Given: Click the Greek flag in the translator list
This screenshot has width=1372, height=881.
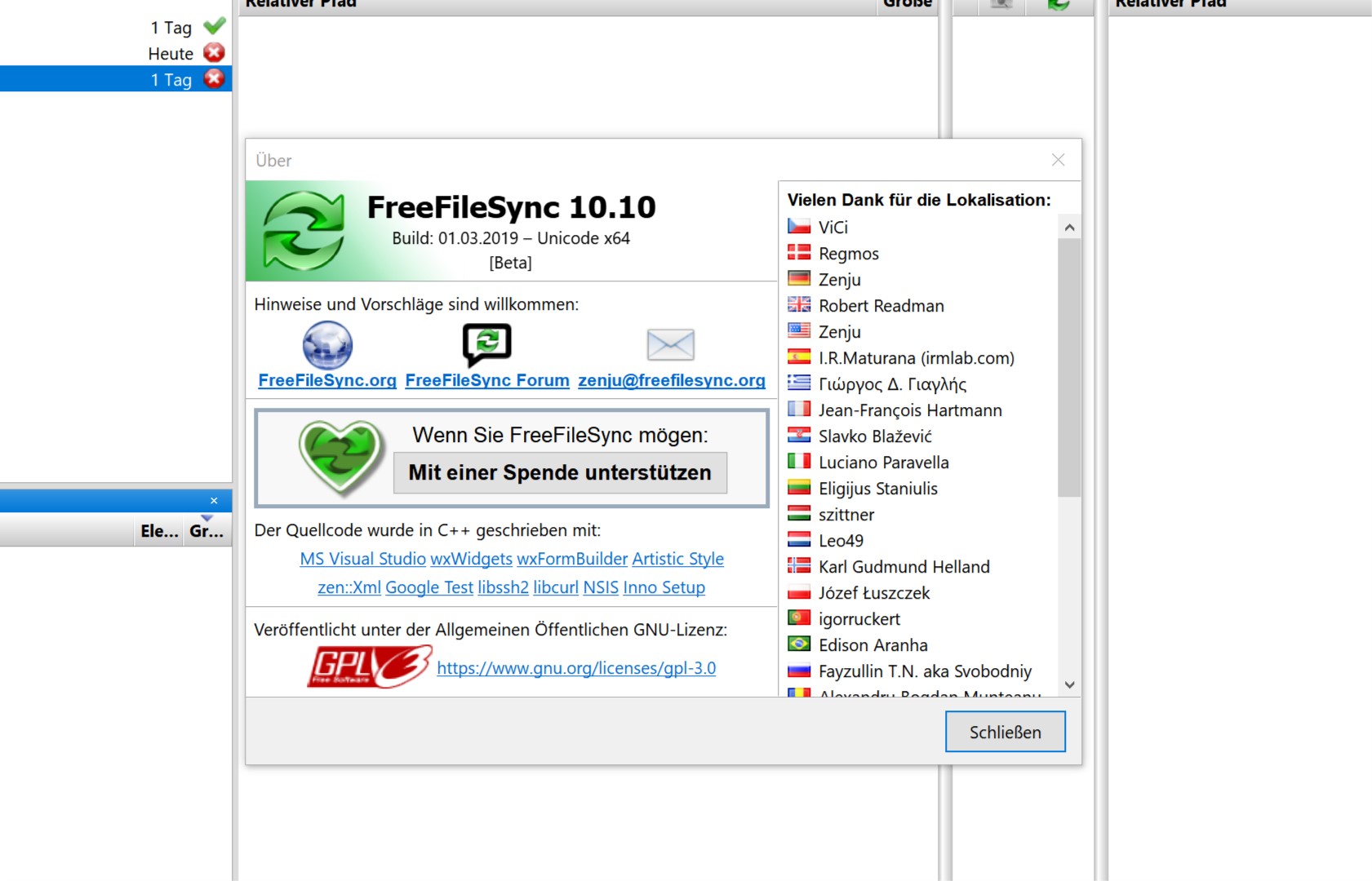Looking at the screenshot, I should pyautogui.click(x=799, y=383).
